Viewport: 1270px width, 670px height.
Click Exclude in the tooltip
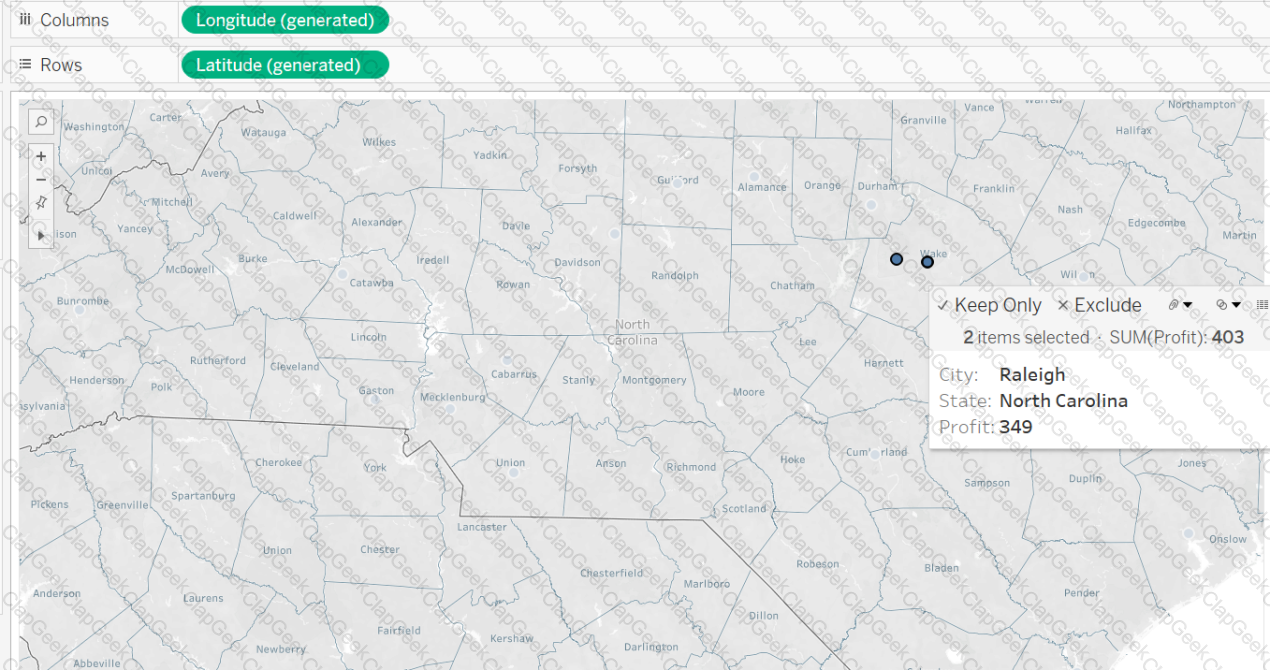[1099, 306]
